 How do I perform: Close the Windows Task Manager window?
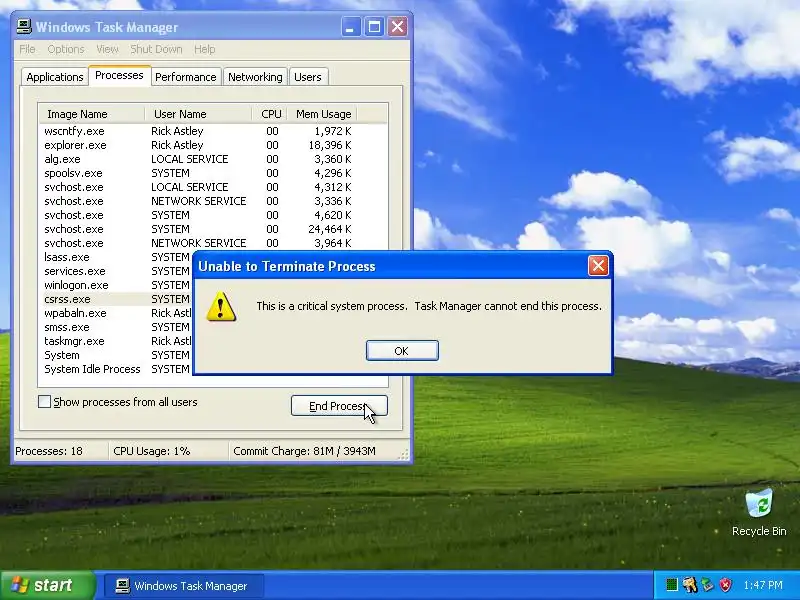(397, 27)
